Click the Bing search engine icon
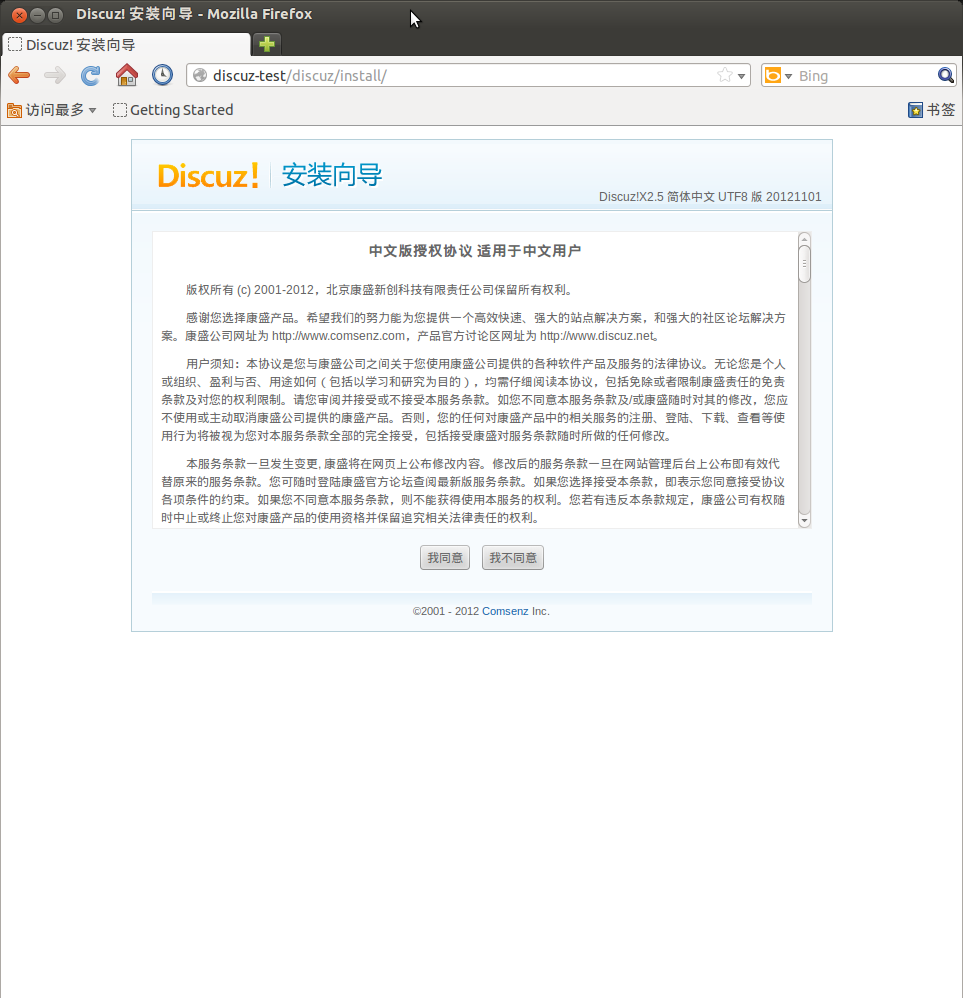 click(x=772, y=75)
